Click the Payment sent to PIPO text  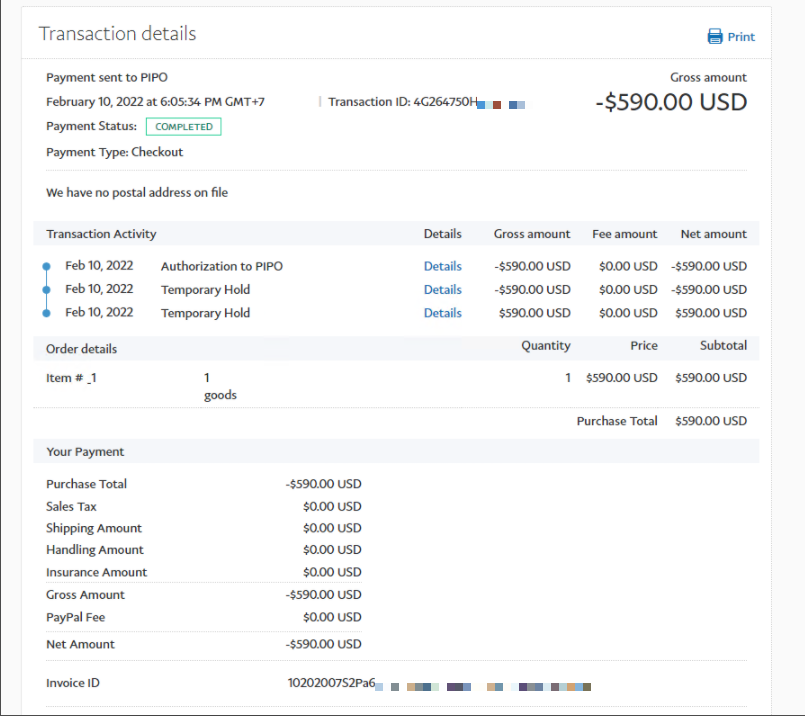[99, 77]
